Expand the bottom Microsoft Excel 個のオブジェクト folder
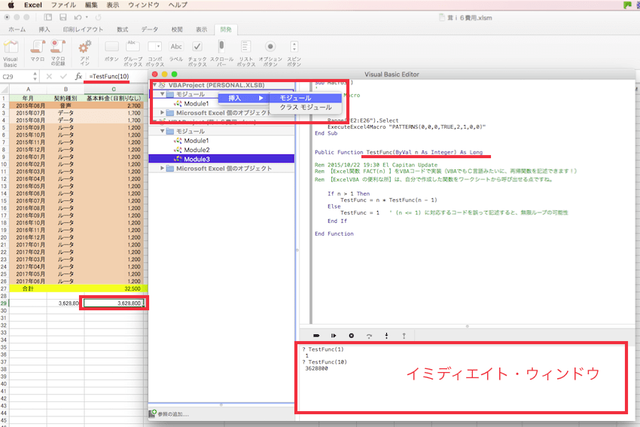This screenshot has height=427, width=640. point(162,168)
